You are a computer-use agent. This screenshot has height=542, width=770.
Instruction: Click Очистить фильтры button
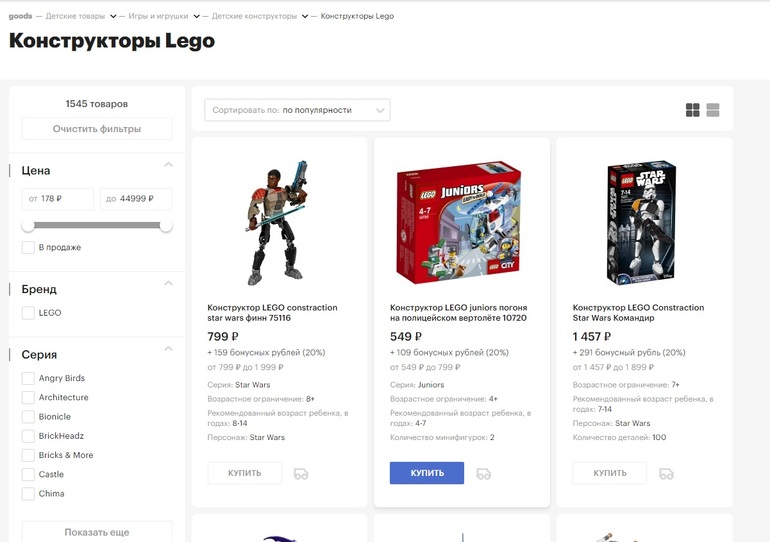[97, 129]
